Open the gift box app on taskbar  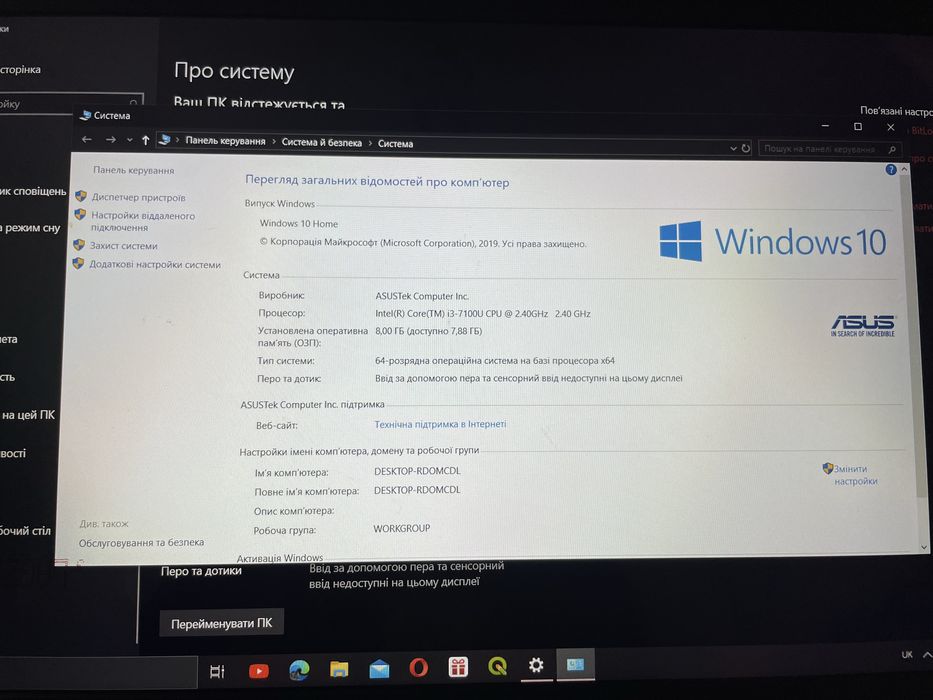click(x=458, y=667)
